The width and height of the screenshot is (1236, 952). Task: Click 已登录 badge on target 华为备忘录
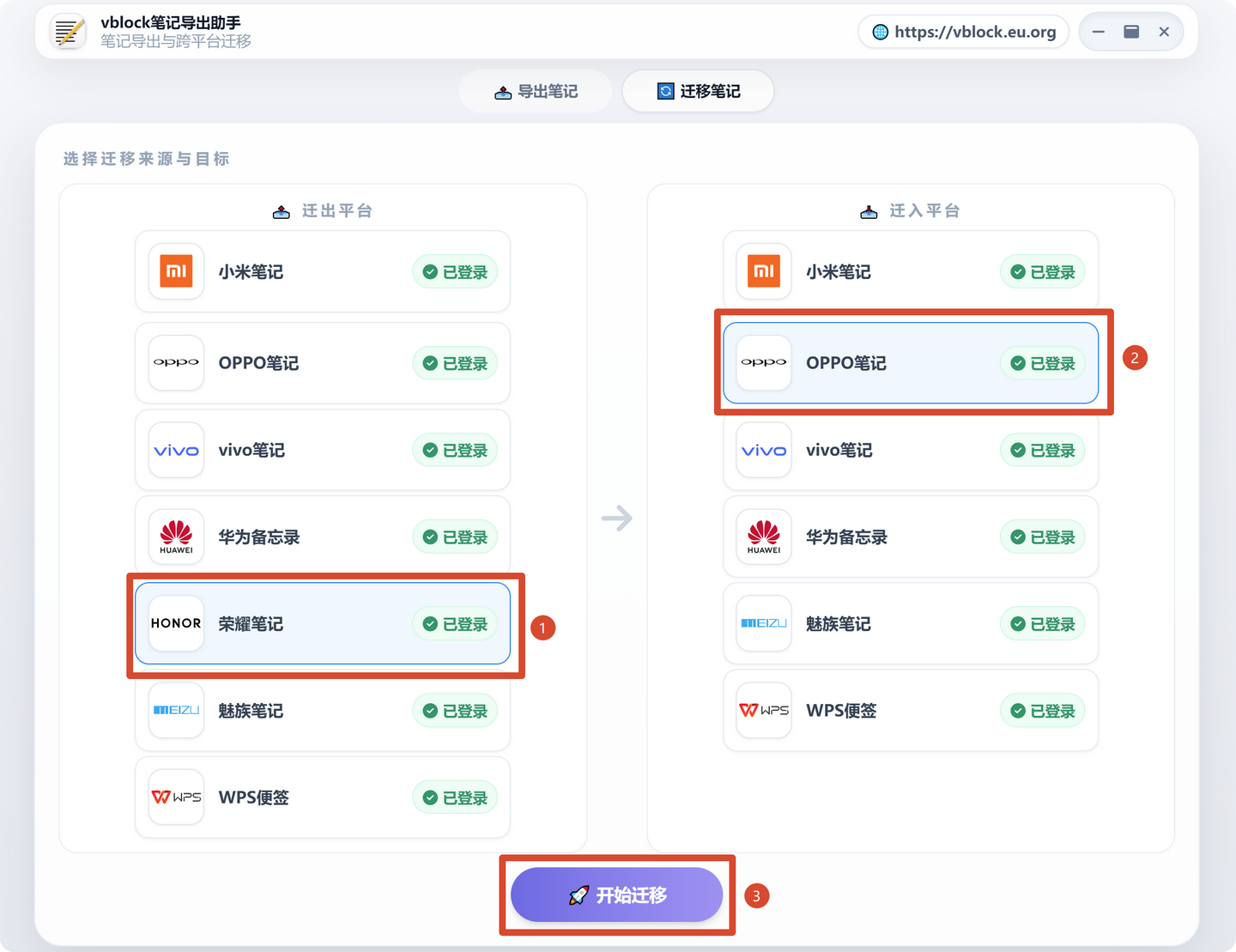click(x=1043, y=537)
